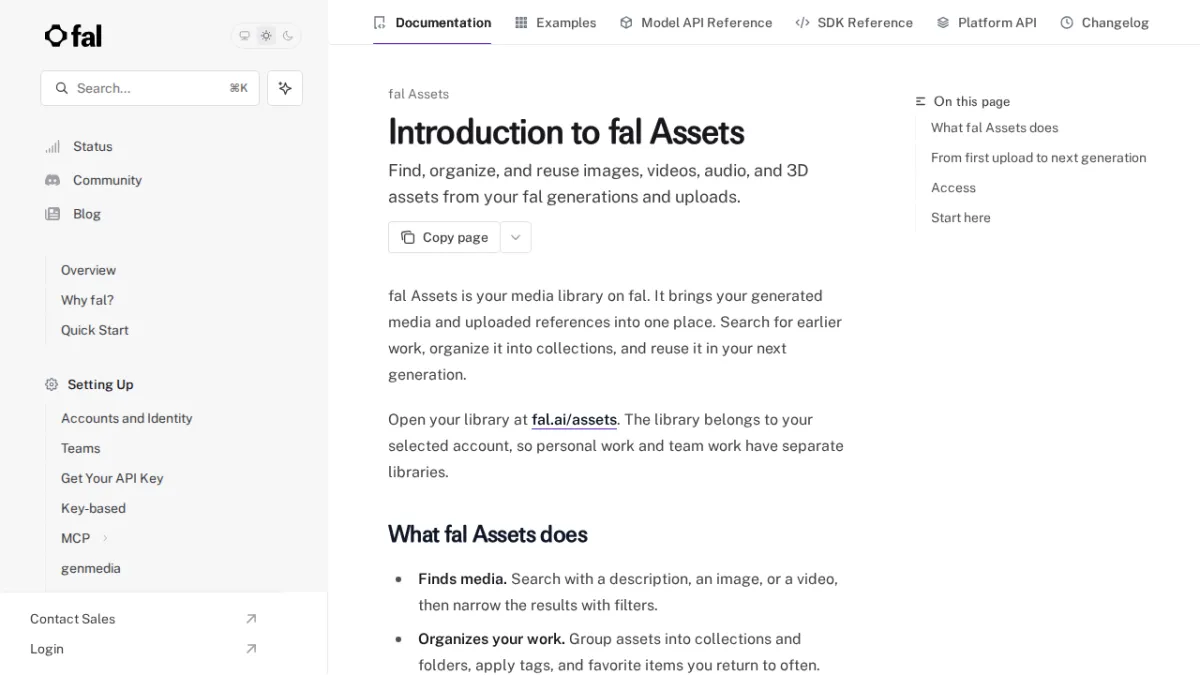Click the Community Discord icon
The height and width of the screenshot is (675, 1200).
52,180
